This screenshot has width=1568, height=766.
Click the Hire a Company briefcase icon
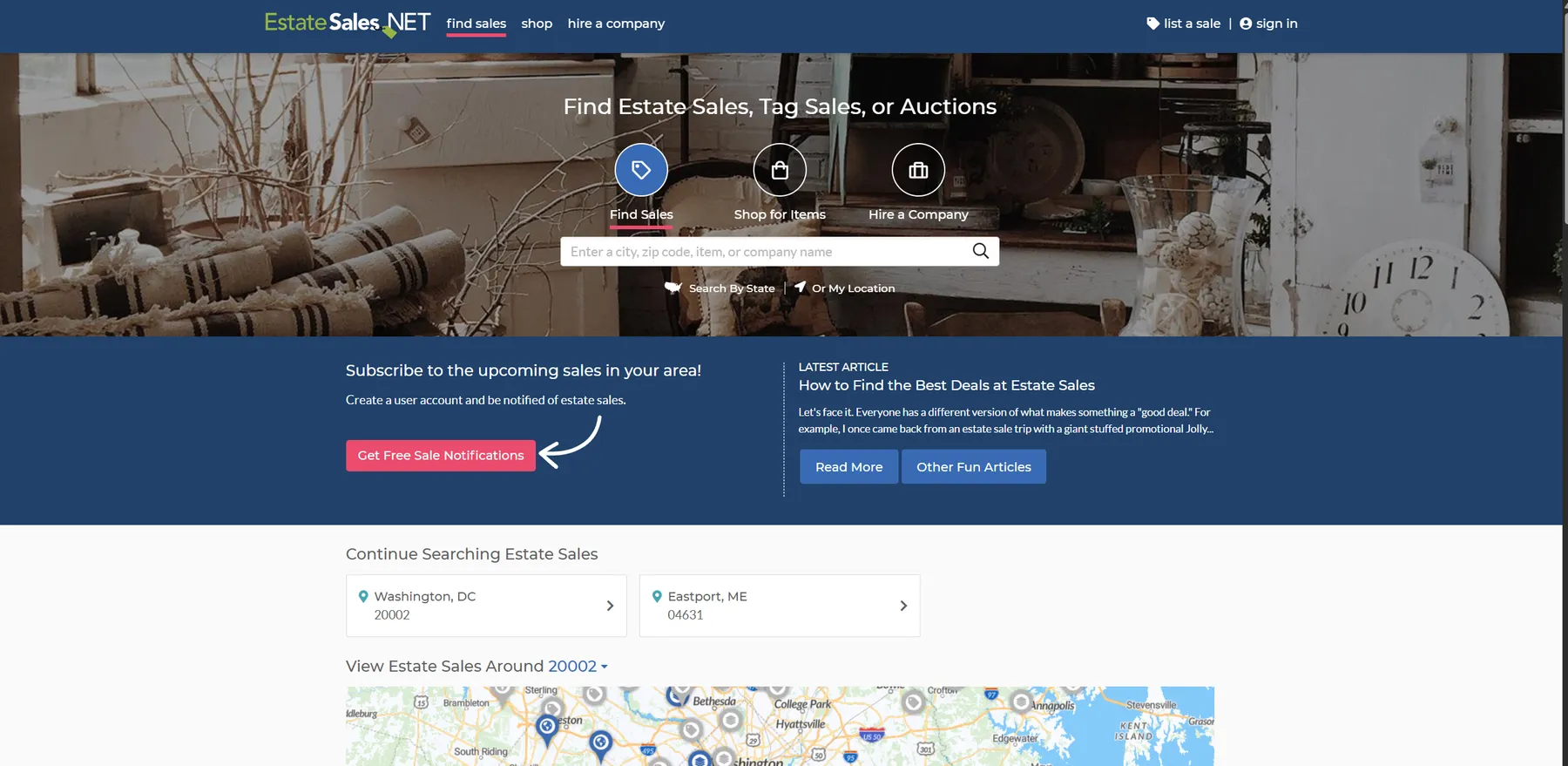[x=918, y=170]
